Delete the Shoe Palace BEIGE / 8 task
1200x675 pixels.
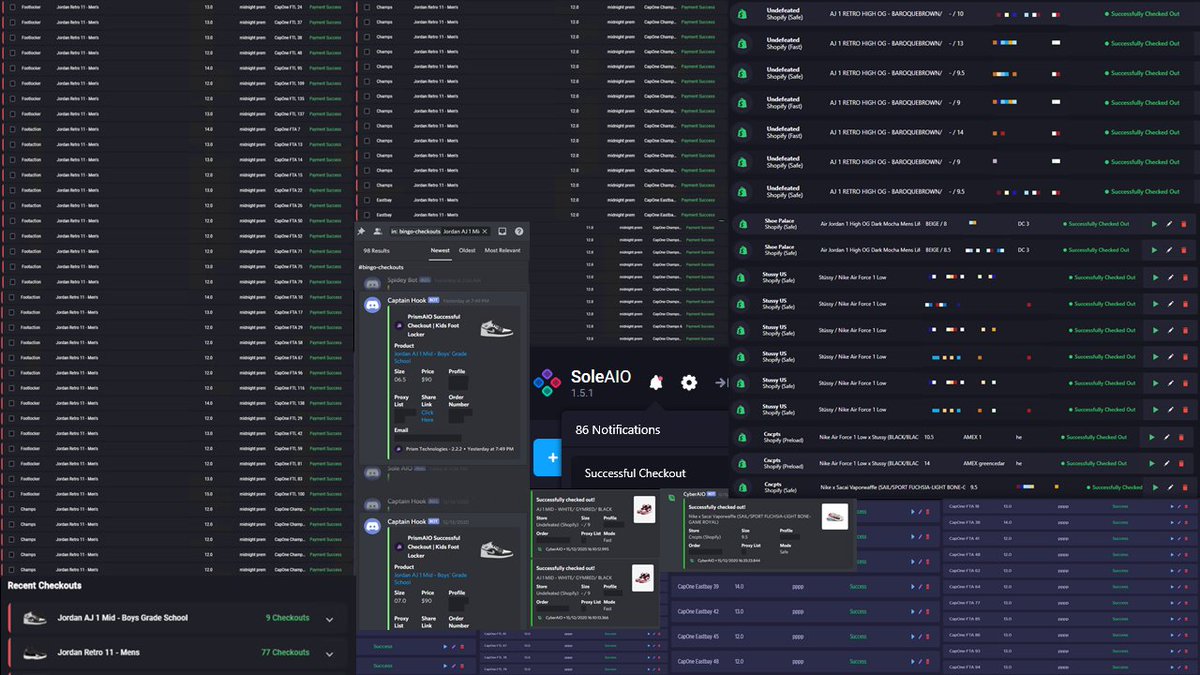[1184, 224]
